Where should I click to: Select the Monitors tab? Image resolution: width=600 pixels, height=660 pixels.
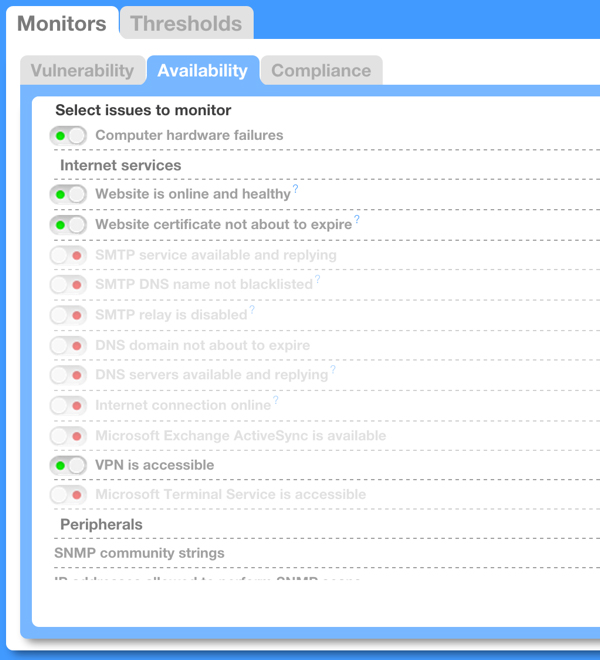point(62,23)
